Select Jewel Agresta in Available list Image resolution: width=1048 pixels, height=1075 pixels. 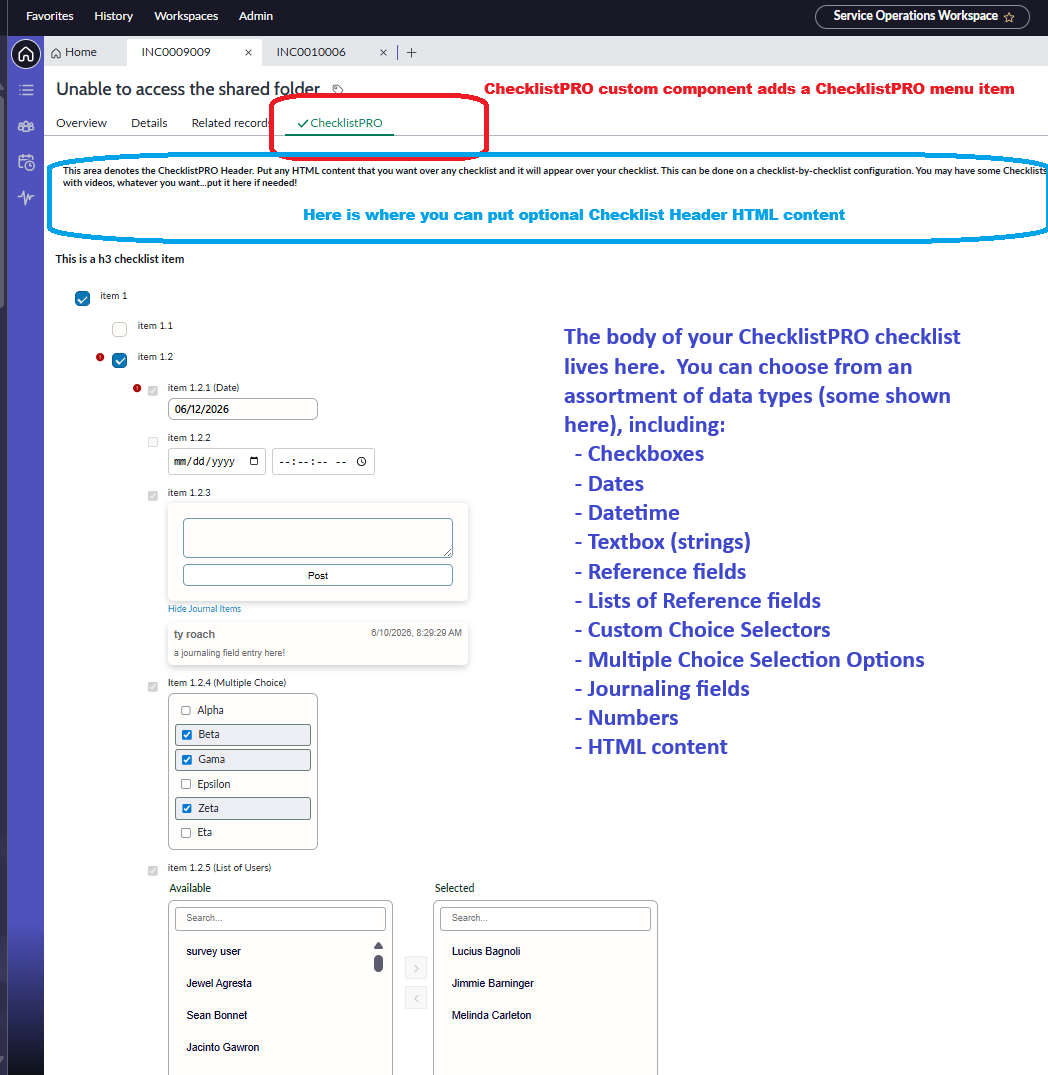(219, 983)
